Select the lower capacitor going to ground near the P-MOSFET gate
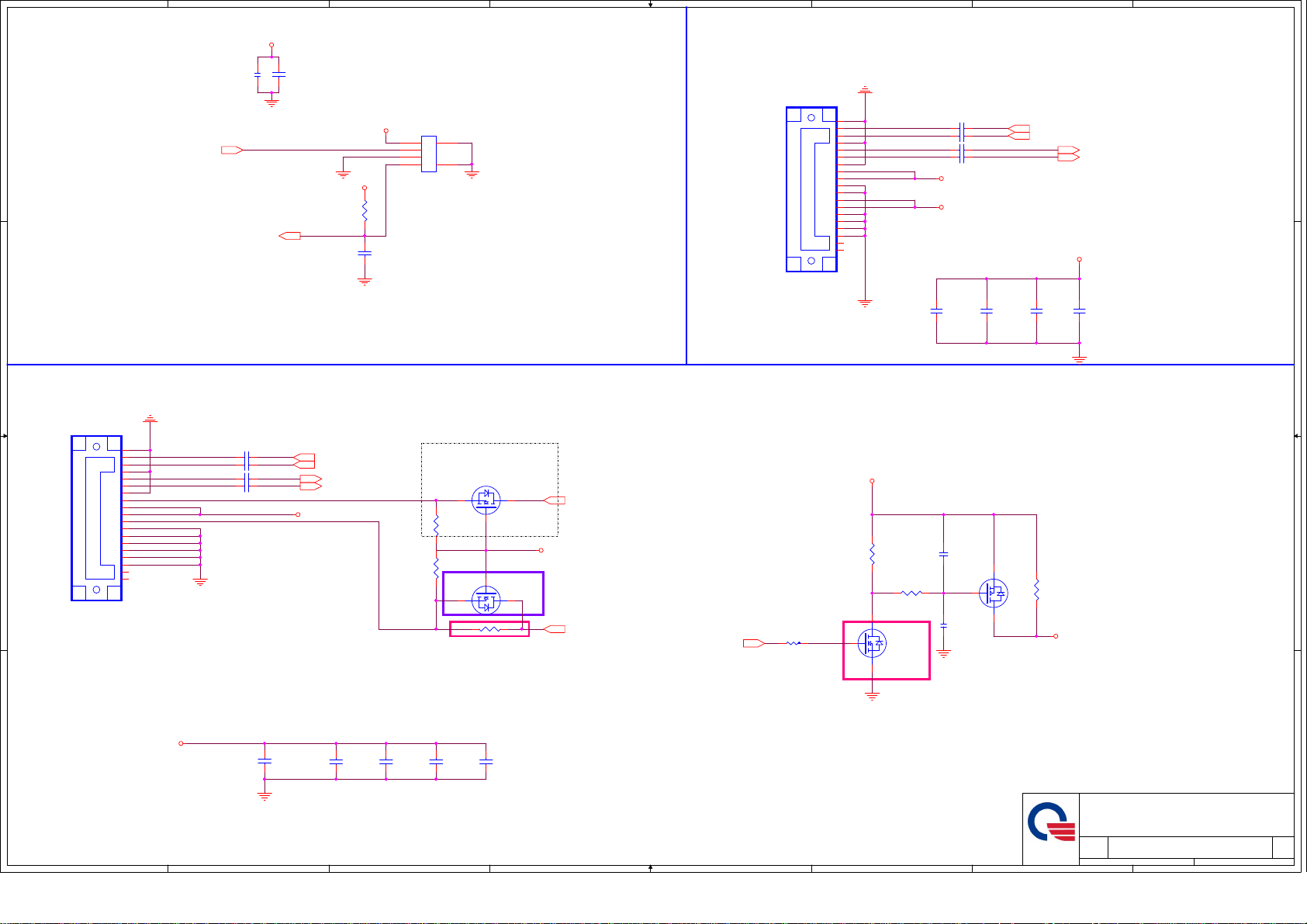This screenshot has width=1307, height=924. click(x=943, y=625)
